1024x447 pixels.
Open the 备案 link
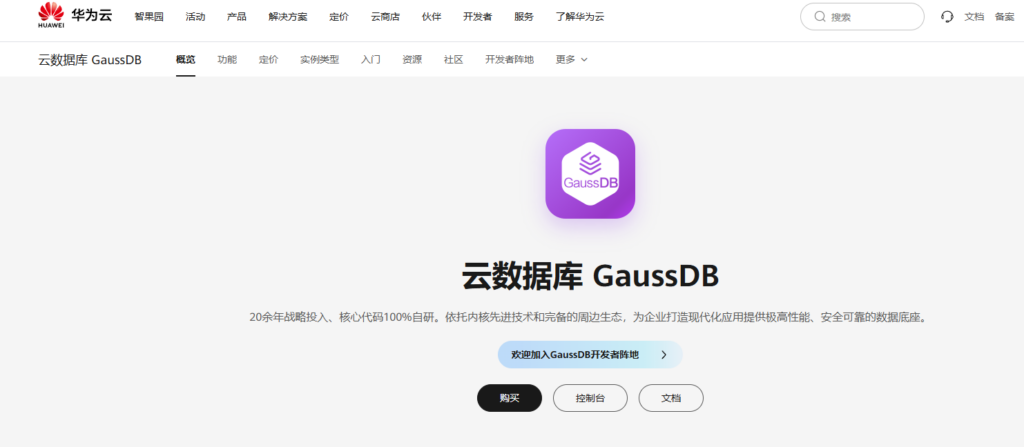tap(1004, 17)
